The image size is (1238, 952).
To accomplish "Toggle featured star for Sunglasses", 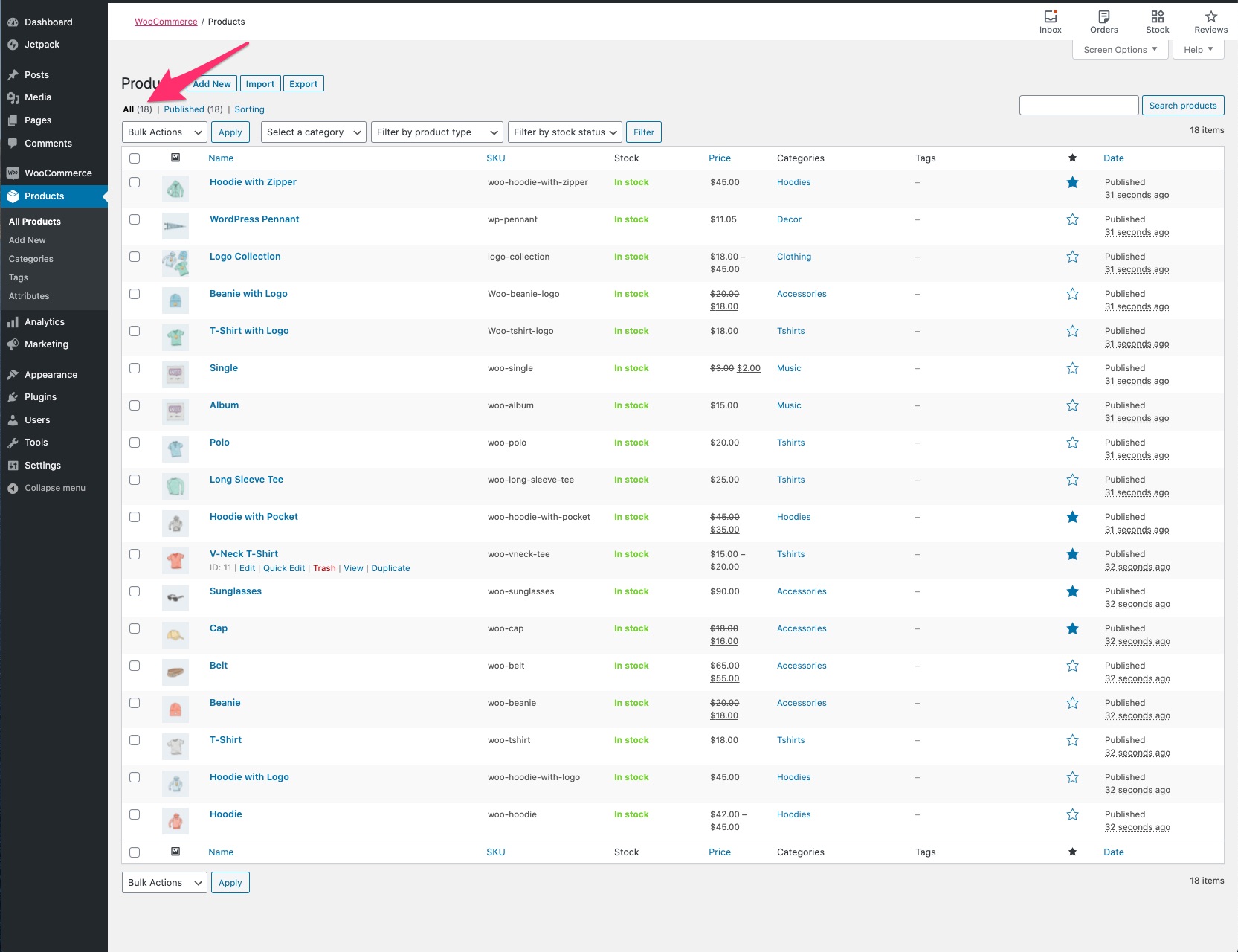I will 1072,591.
